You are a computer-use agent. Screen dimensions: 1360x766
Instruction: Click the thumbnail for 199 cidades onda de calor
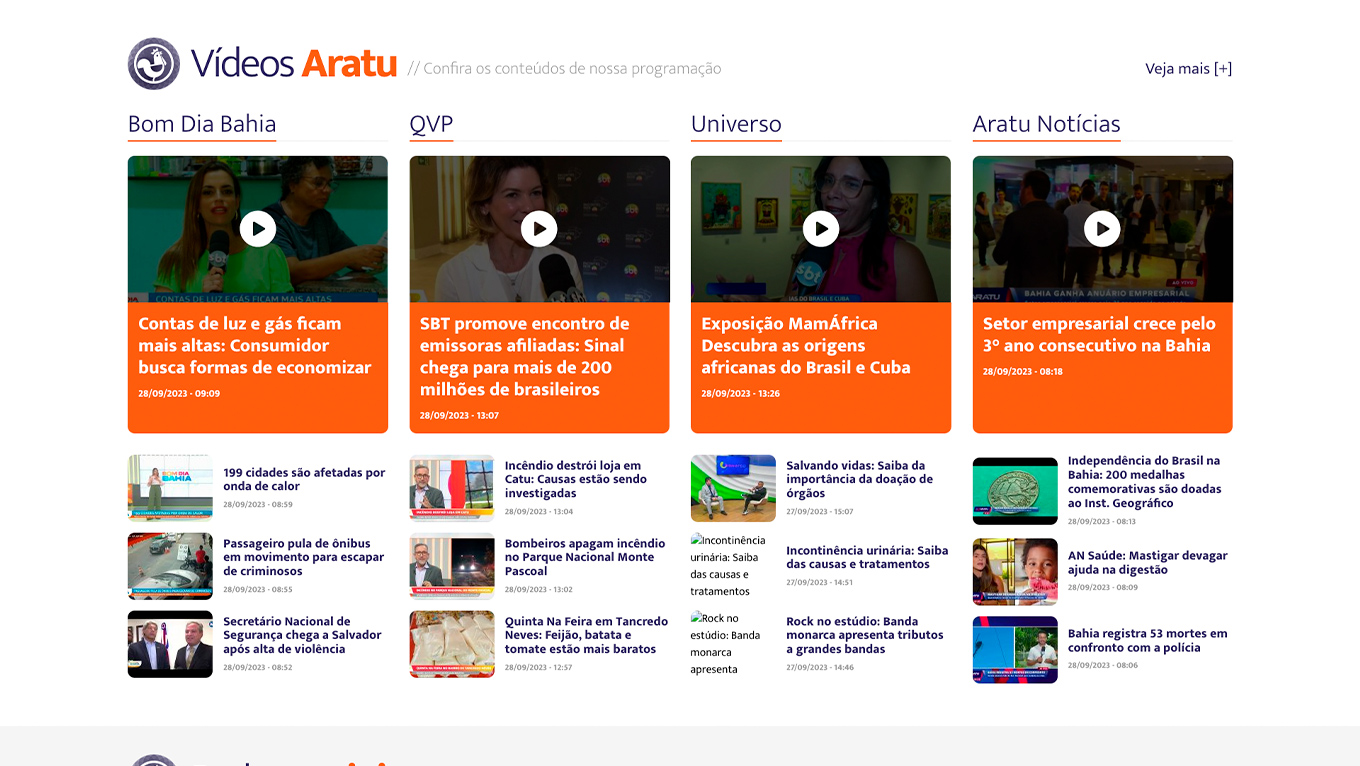170,488
